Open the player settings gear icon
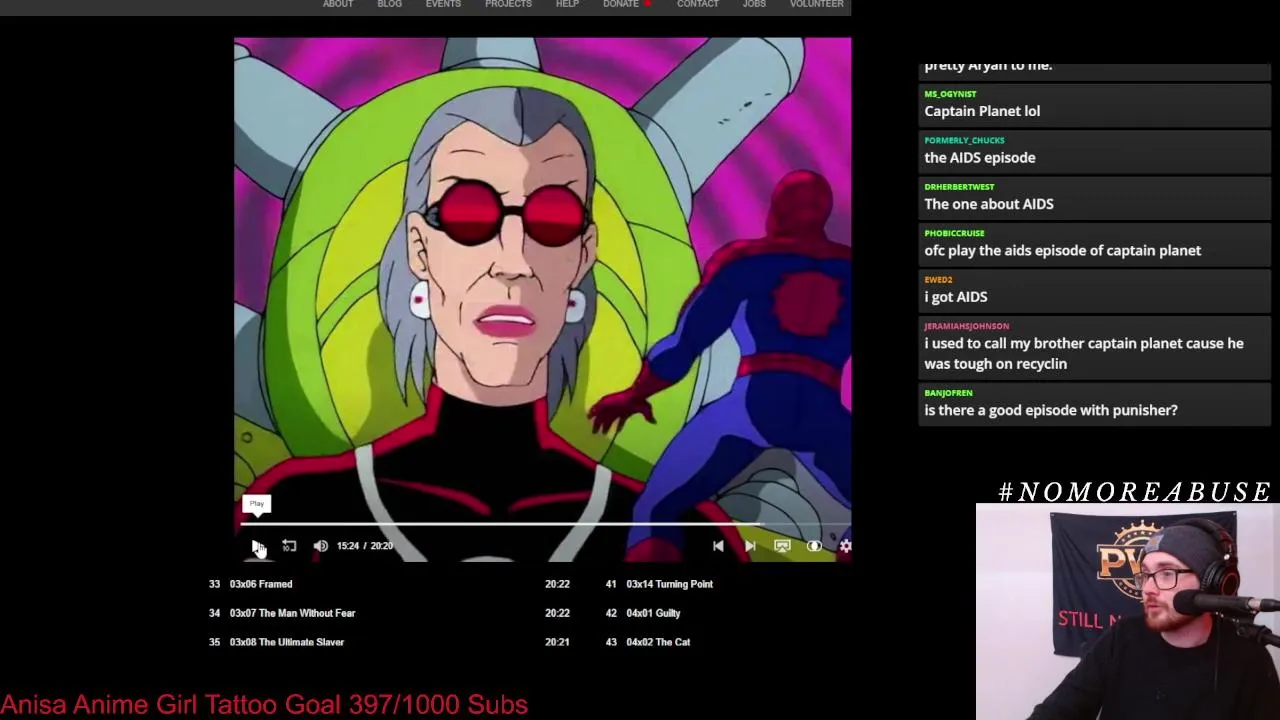The image size is (1280, 720). (845, 546)
